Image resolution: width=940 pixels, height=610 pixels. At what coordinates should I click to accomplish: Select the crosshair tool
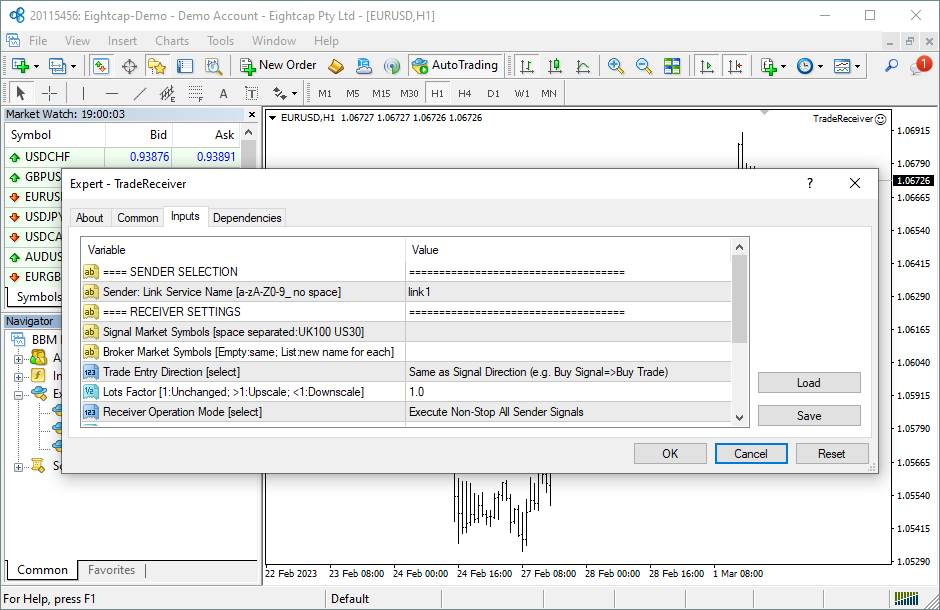tap(49, 93)
